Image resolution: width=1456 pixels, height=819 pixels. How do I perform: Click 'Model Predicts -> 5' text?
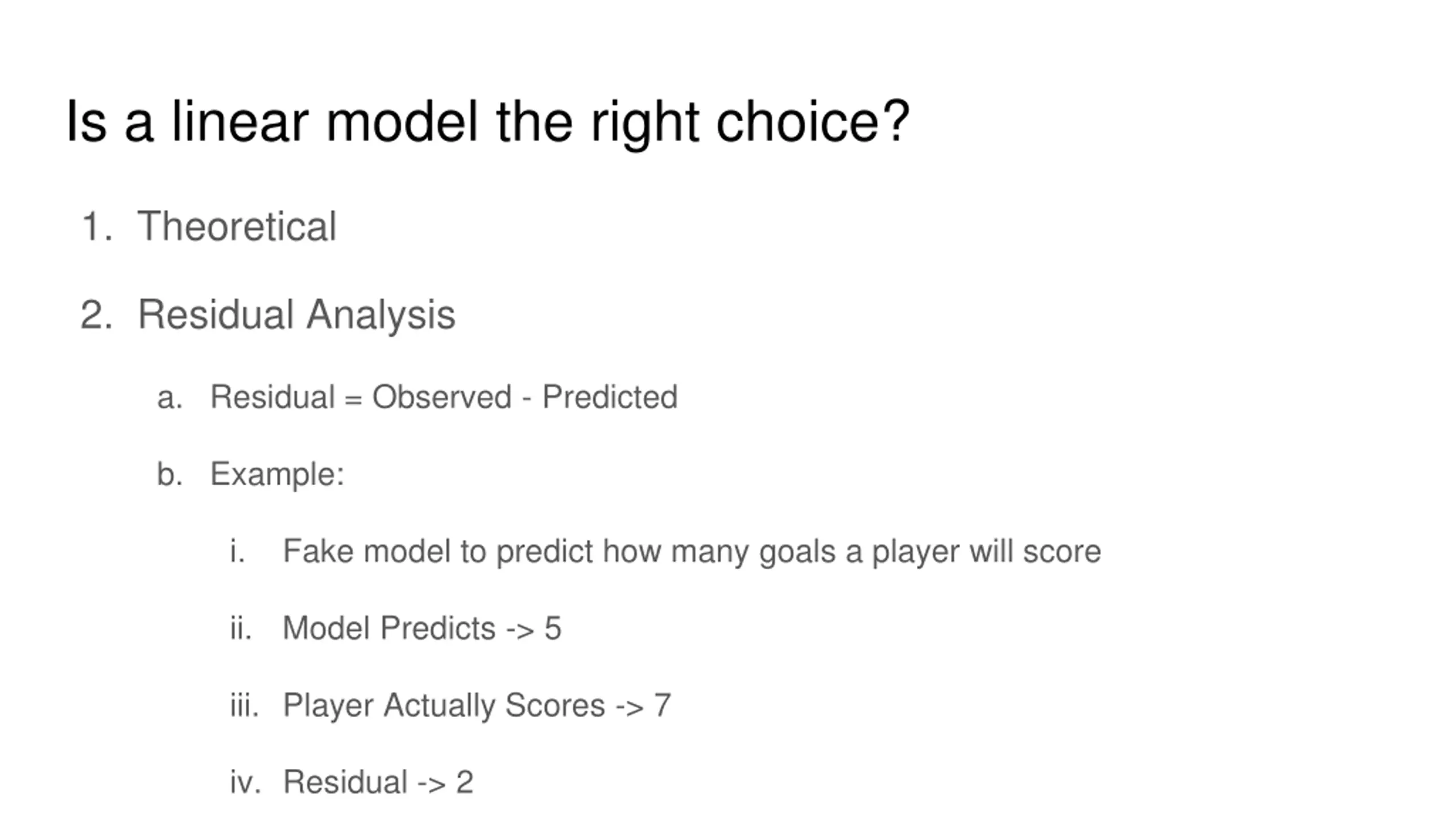[422, 628]
